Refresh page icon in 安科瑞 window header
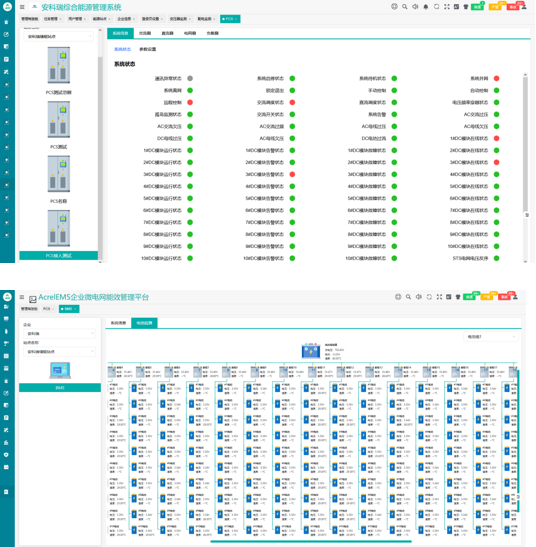This screenshot has height=547, width=536. tap(436, 7)
